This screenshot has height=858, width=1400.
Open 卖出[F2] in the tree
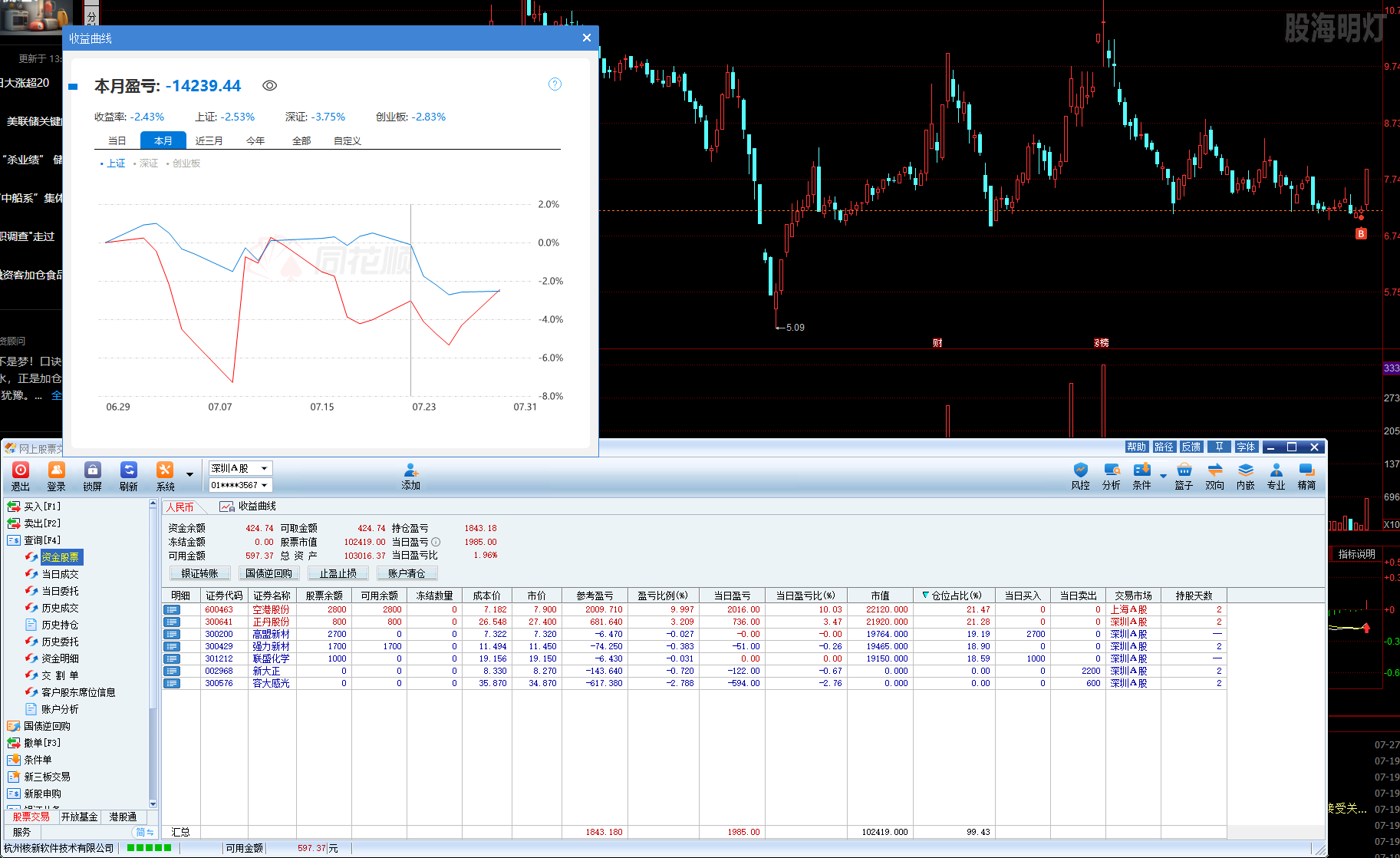[x=34, y=523]
